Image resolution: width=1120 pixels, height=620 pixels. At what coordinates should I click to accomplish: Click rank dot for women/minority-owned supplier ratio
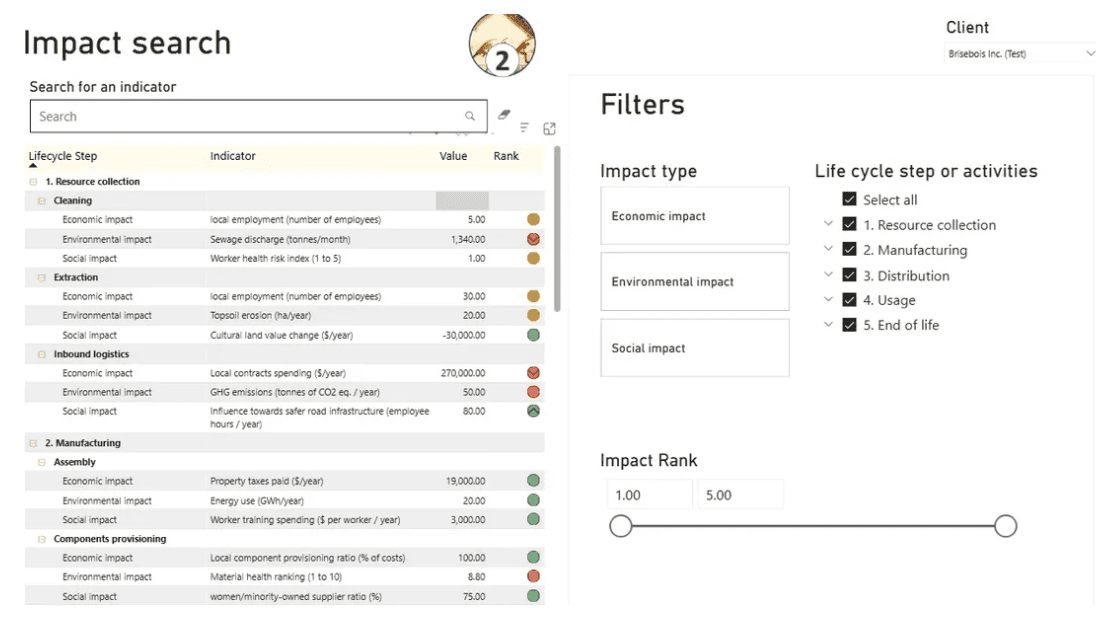tap(534, 596)
